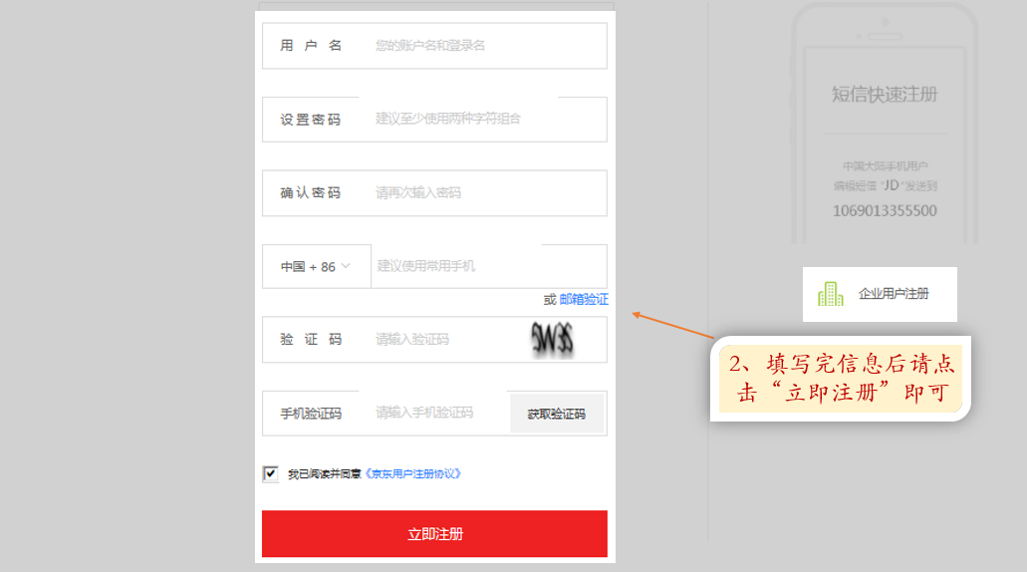Click the 获取验证码 button
This screenshot has width=1027, height=573.
(556, 414)
